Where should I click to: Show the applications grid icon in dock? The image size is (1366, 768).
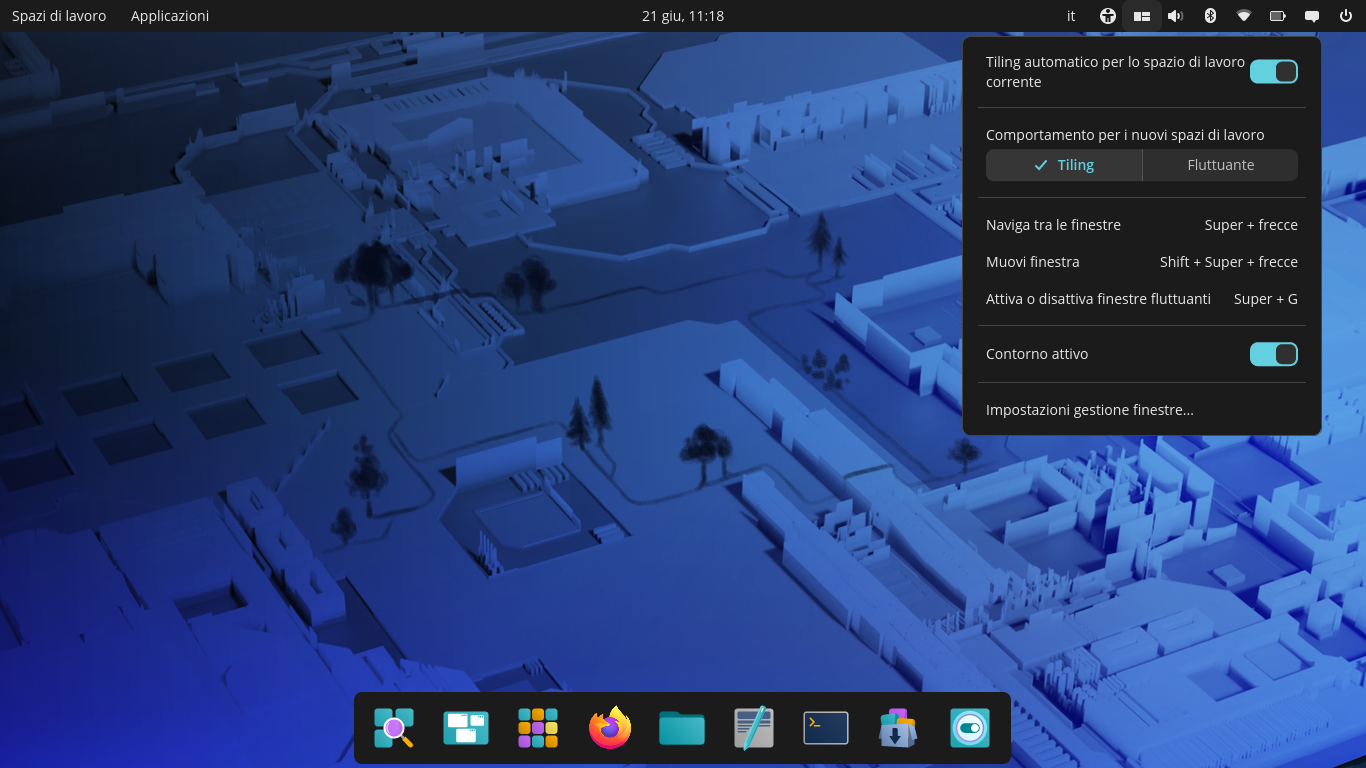click(538, 728)
